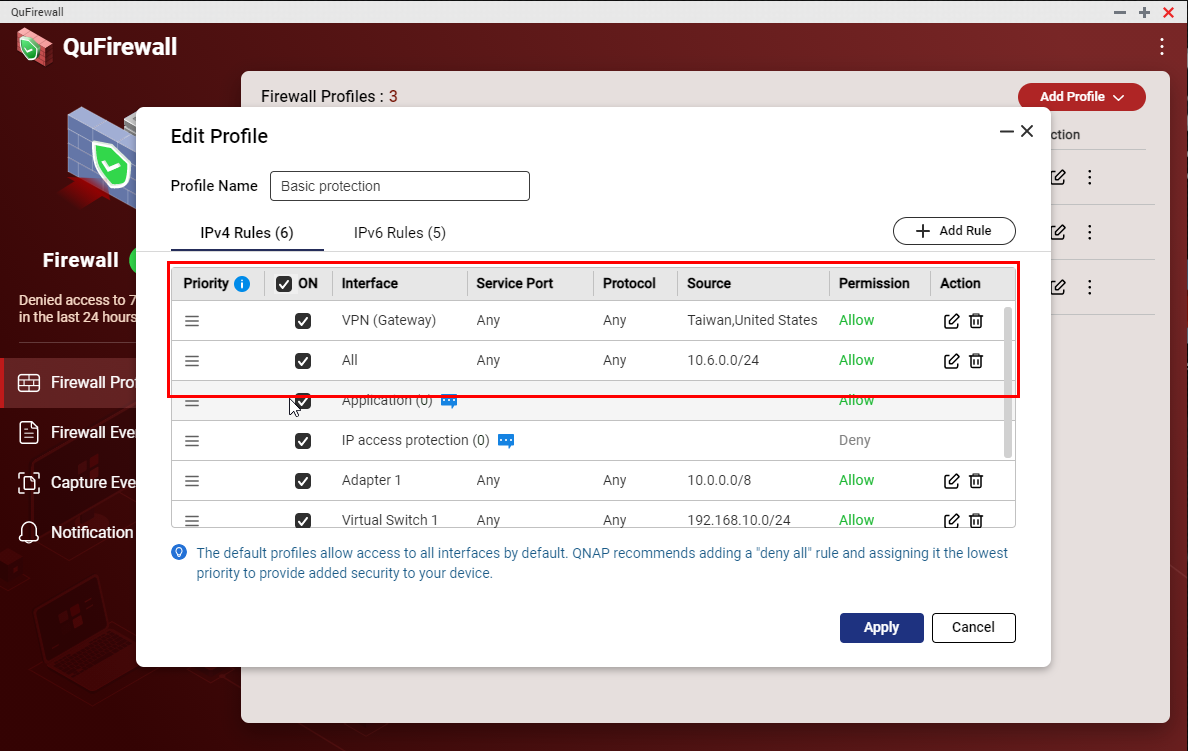The image size is (1188, 751).
Task: Uncheck the Adapter 1 rule checkbox
Action: pyautogui.click(x=303, y=481)
